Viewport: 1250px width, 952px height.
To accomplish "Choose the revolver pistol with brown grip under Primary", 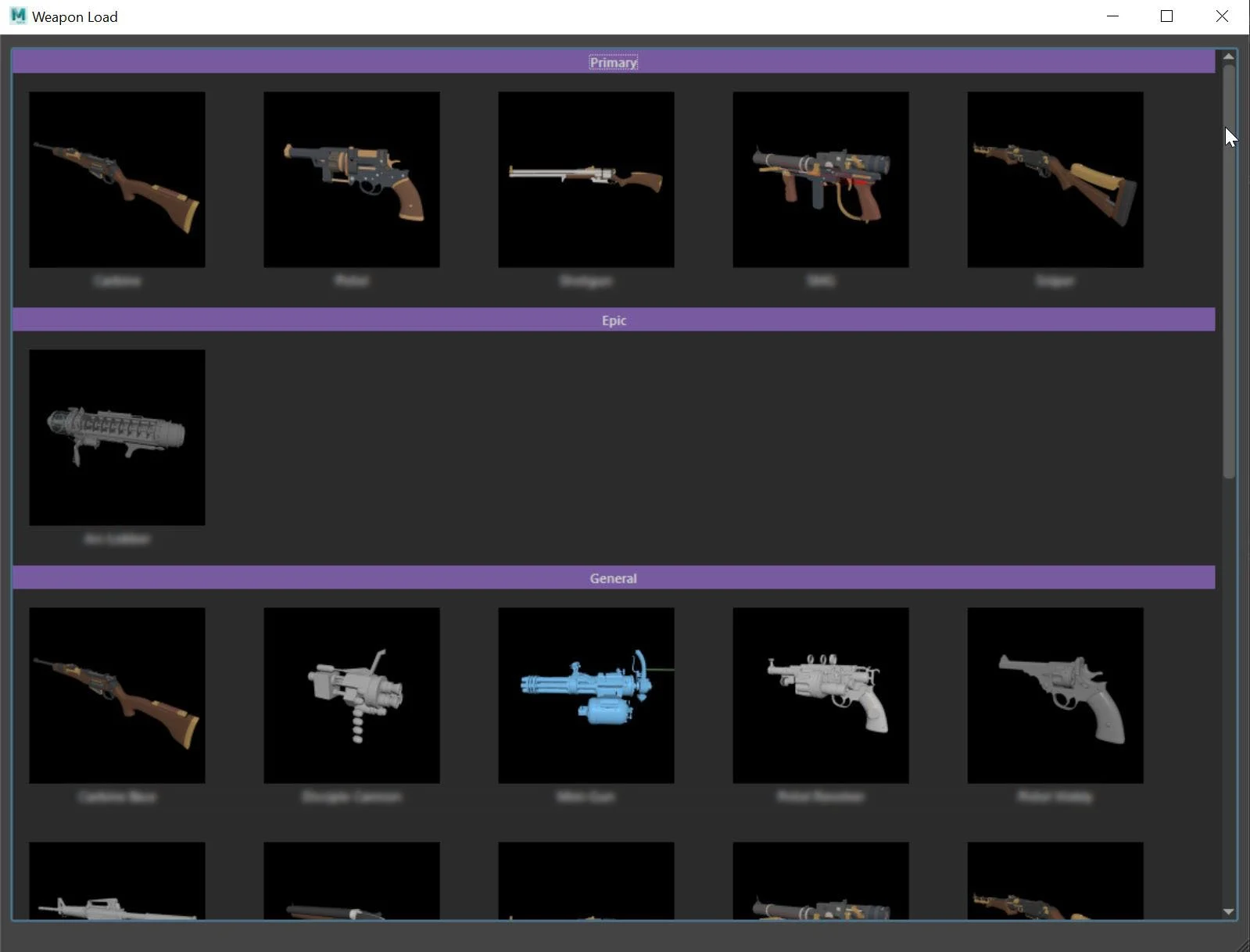I will (352, 180).
